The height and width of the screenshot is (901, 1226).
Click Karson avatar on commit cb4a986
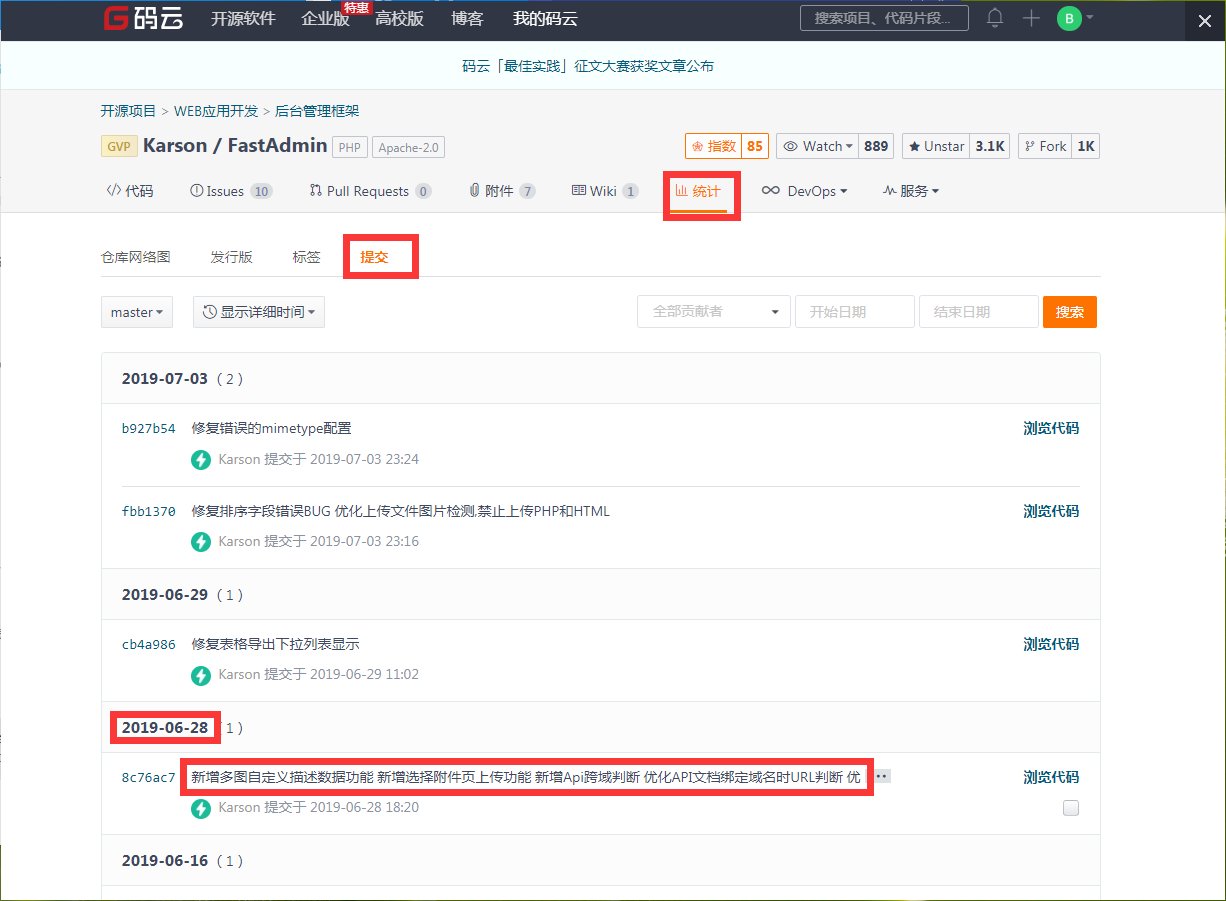201,675
